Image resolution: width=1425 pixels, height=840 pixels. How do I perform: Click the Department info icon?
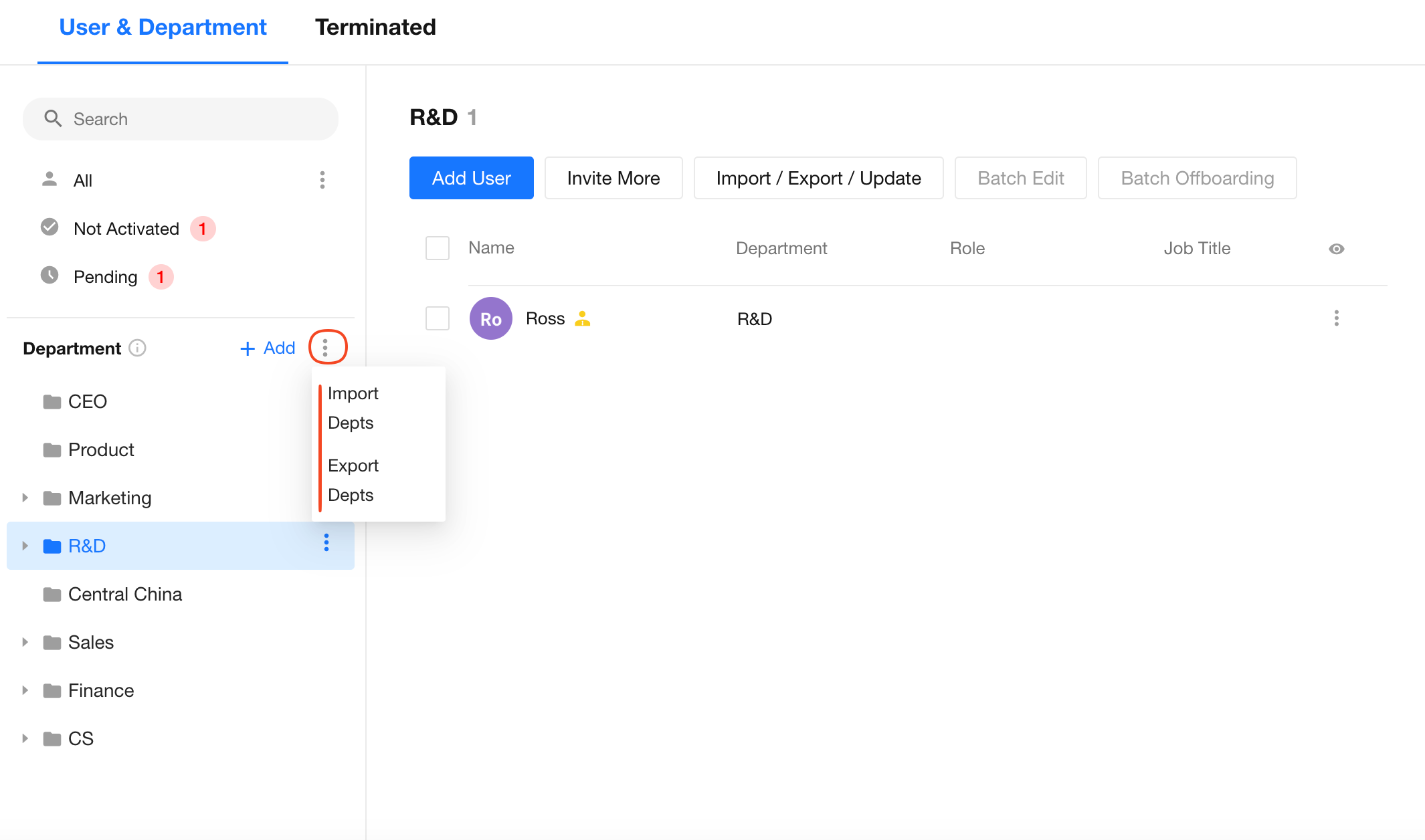(137, 348)
